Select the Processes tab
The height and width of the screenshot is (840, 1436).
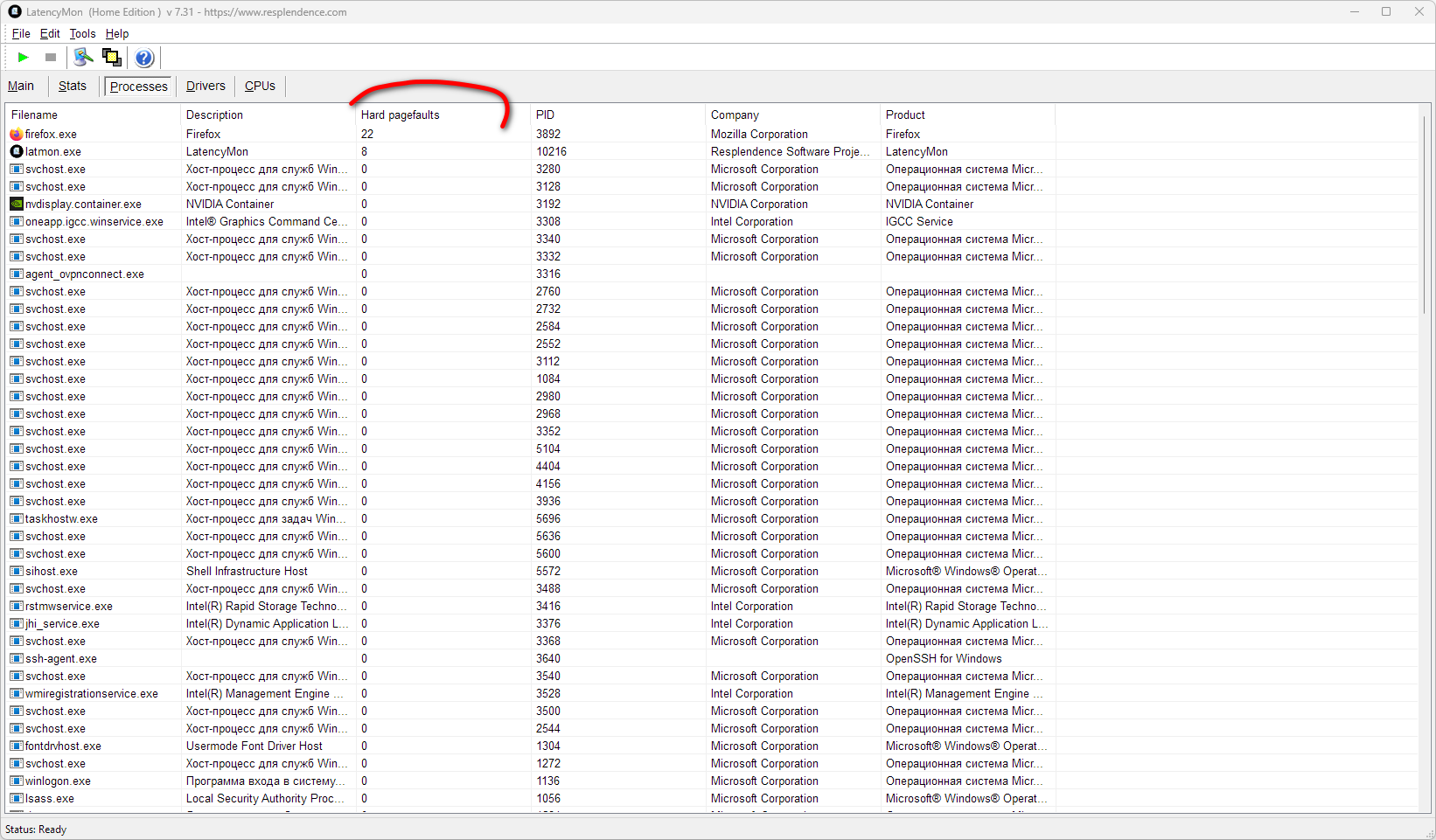click(138, 87)
